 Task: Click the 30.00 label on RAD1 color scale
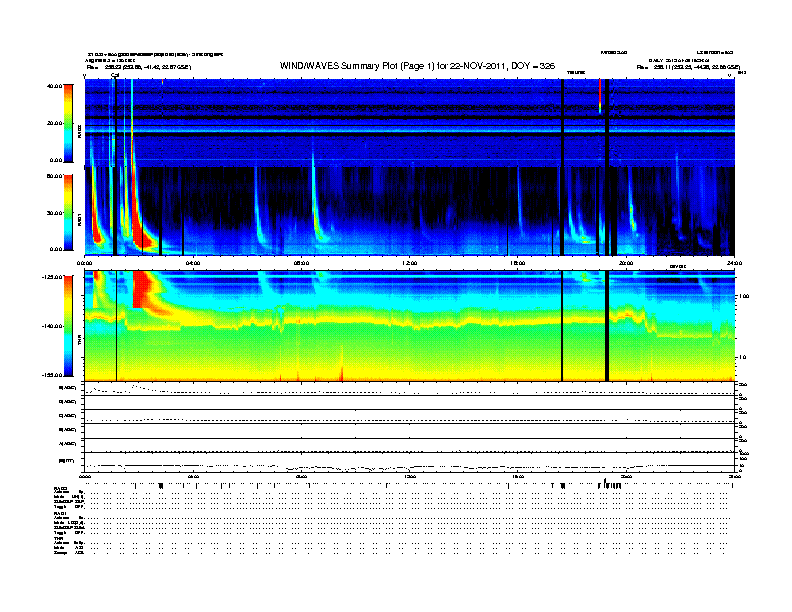(55, 213)
